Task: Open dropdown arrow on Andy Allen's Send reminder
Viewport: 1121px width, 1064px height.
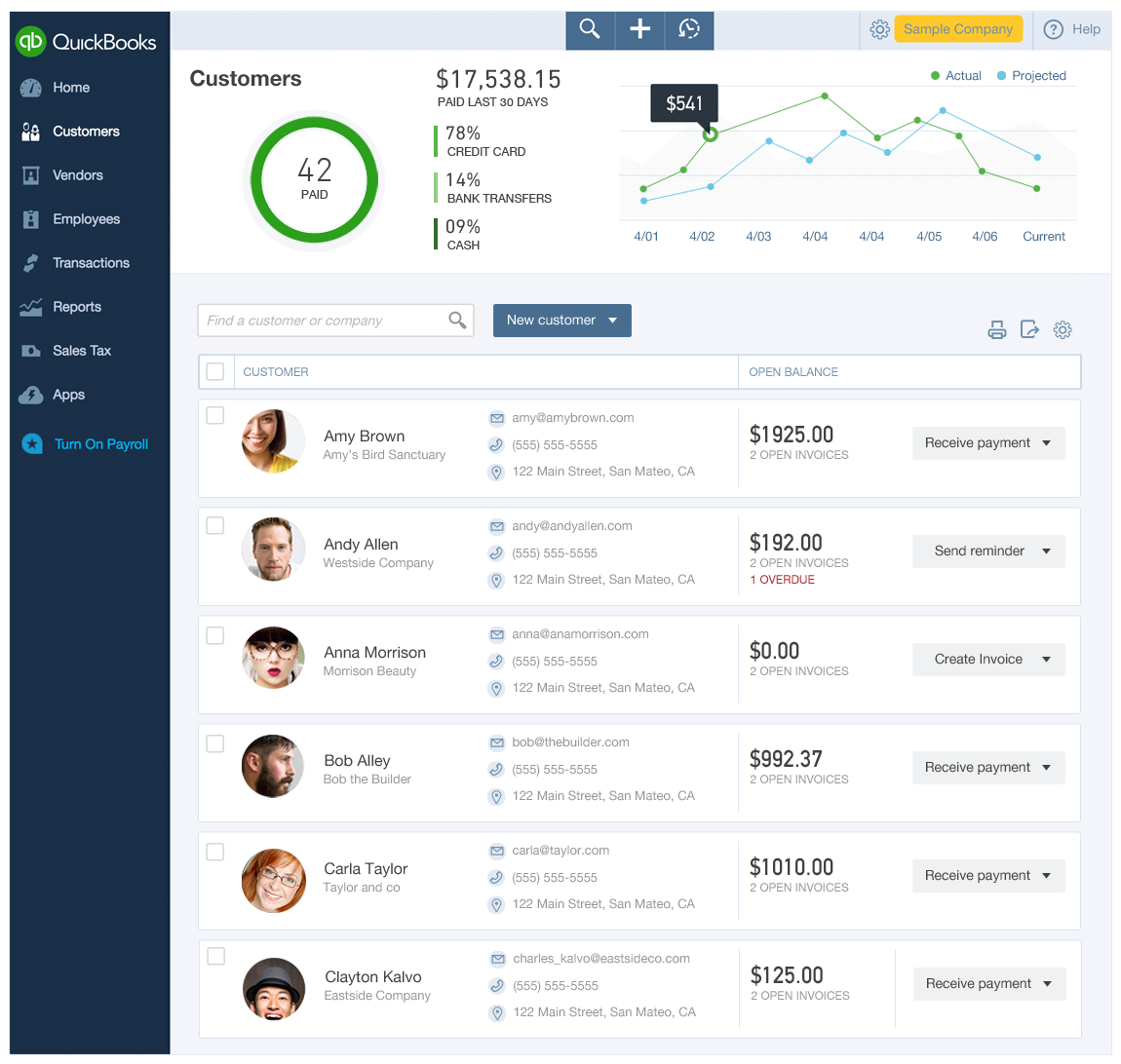Action: click(x=1047, y=551)
